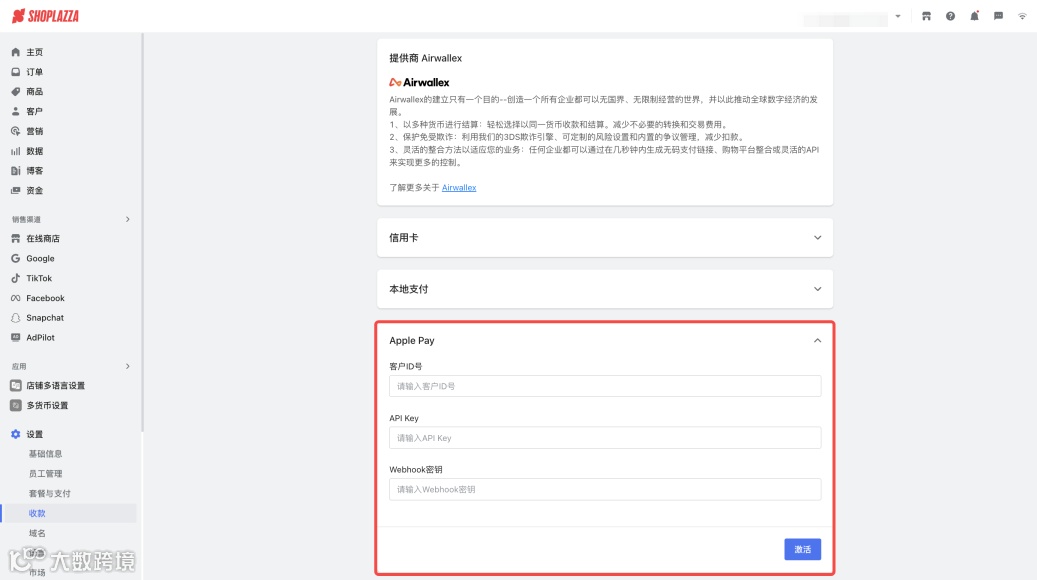Open the AdPilot icon
The height and width of the screenshot is (580, 1037).
coord(16,337)
